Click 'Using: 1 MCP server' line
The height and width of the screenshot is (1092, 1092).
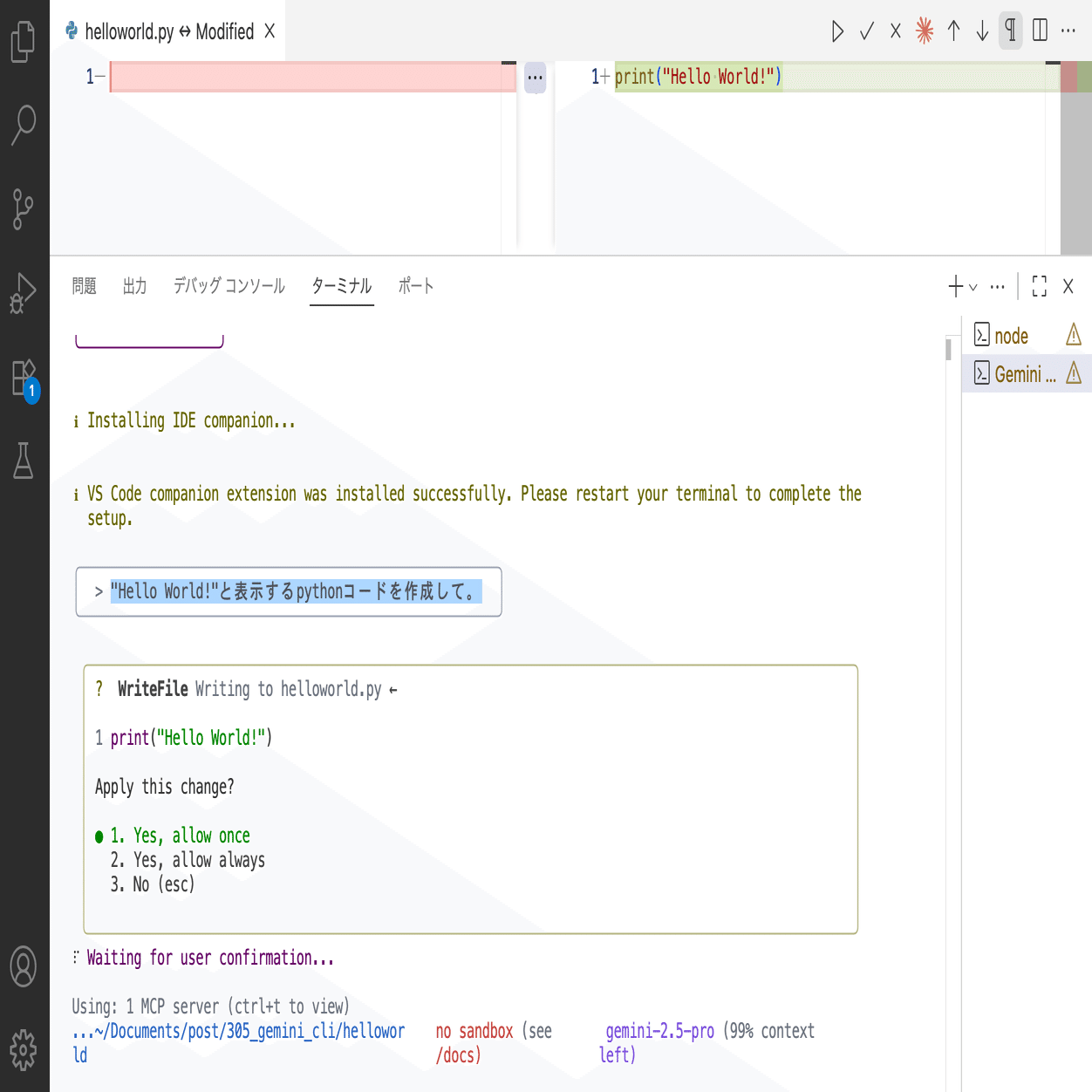tap(210, 1007)
